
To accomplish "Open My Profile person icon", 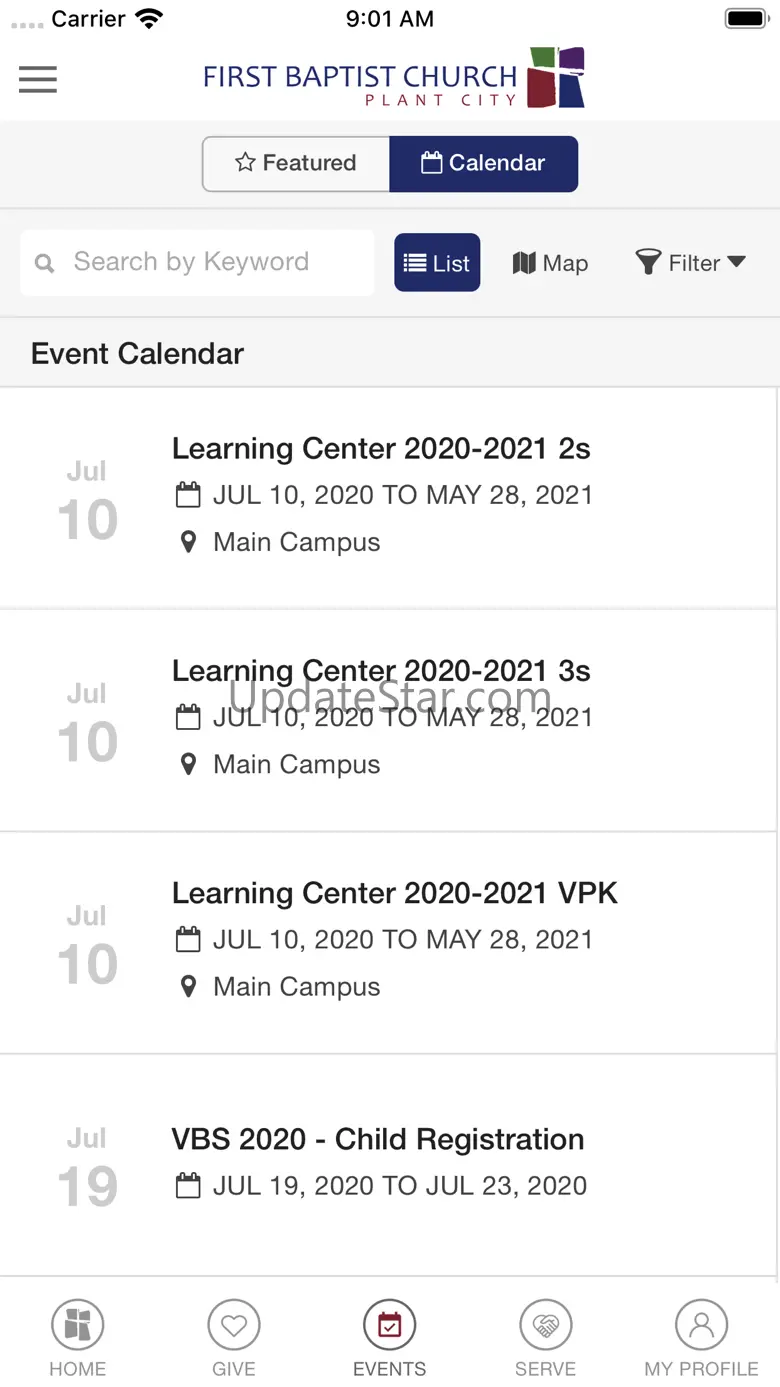I will pos(702,1326).
